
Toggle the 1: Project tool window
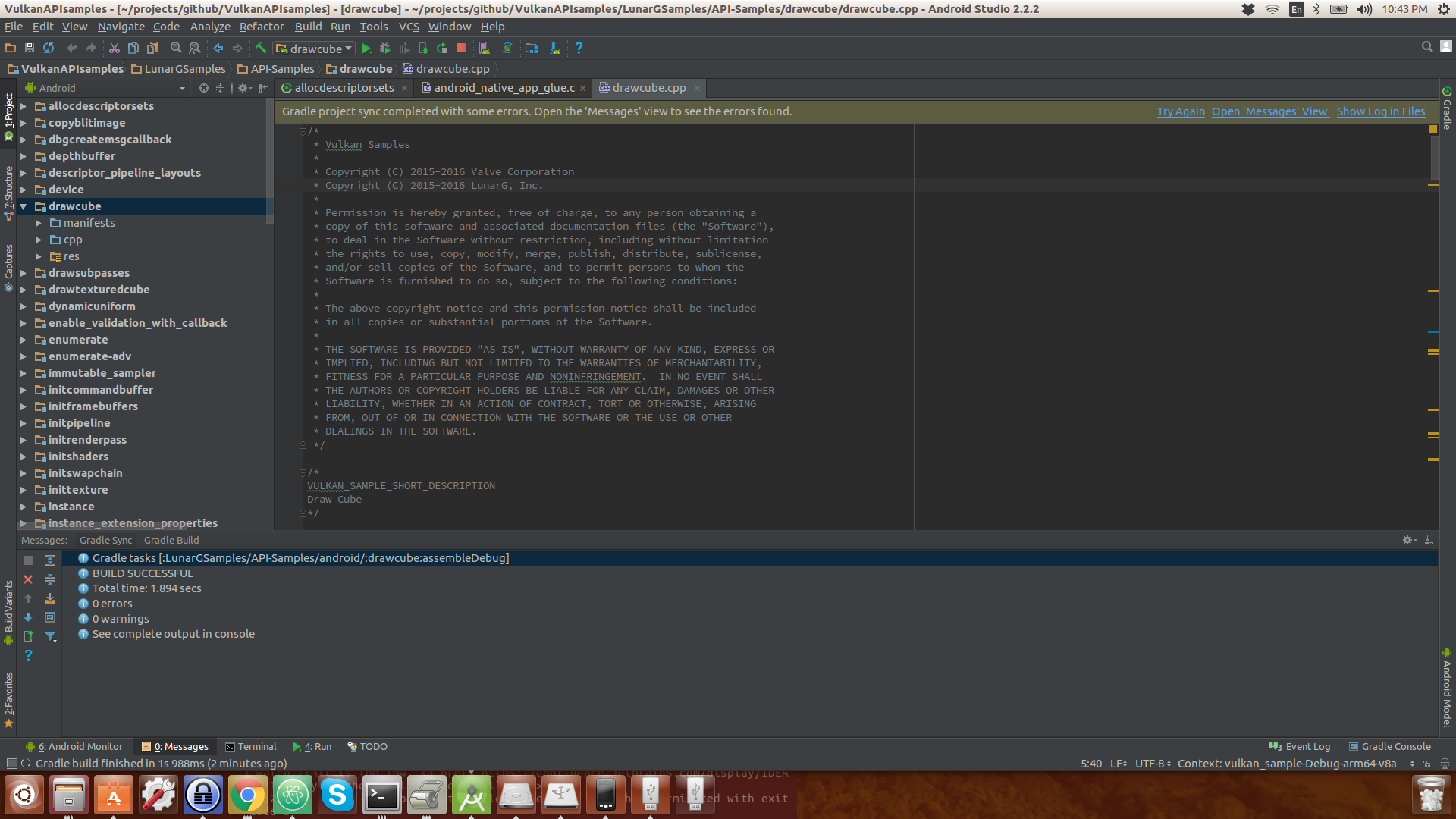(x=9, y=118)
